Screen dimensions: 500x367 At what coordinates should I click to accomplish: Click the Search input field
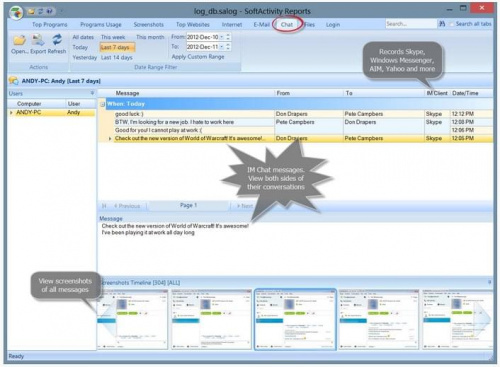tap(411, 24)
